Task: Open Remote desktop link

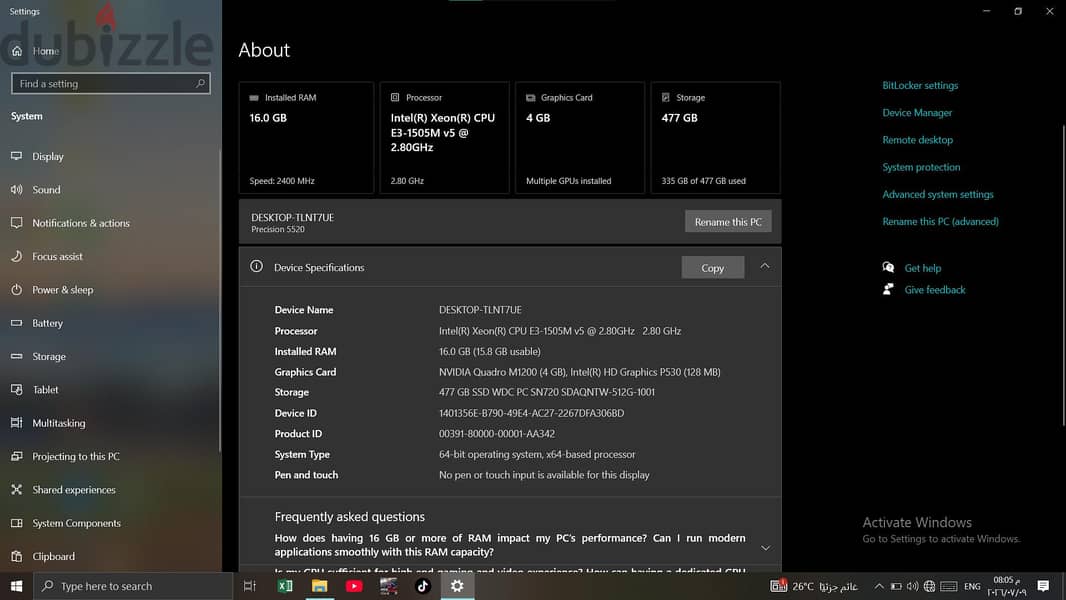Action: pyautogui.click(x=917, y=140)
